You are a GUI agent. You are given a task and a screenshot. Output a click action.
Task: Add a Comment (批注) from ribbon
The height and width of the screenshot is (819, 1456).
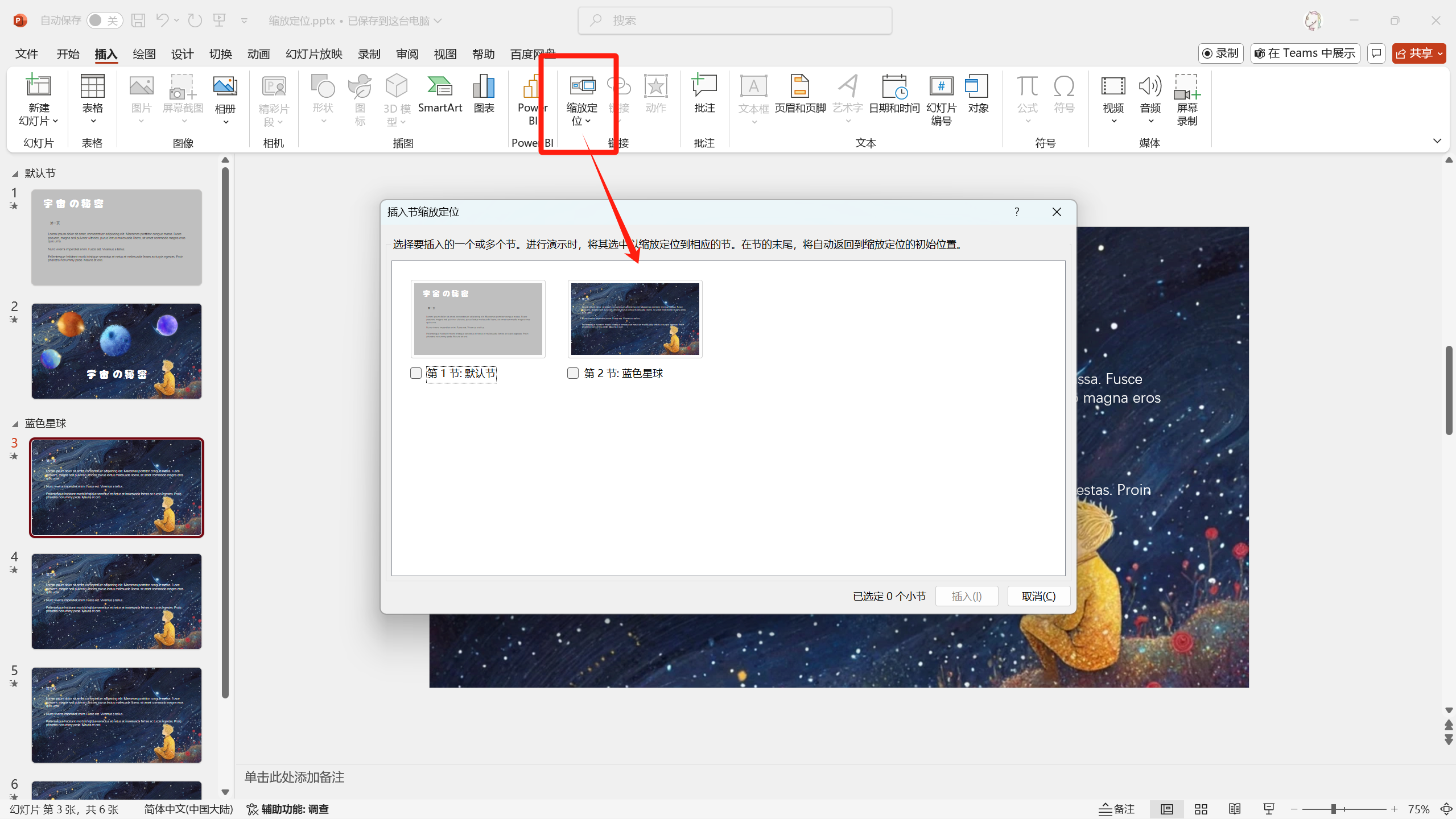[x=704, y=94]
